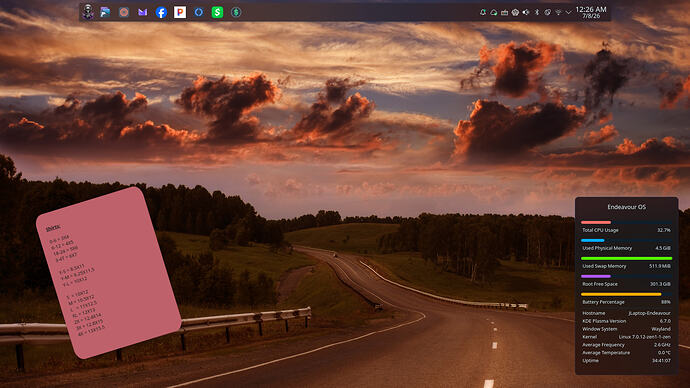Open the Wi-Fi network tray icon

(x=558, y=12)
